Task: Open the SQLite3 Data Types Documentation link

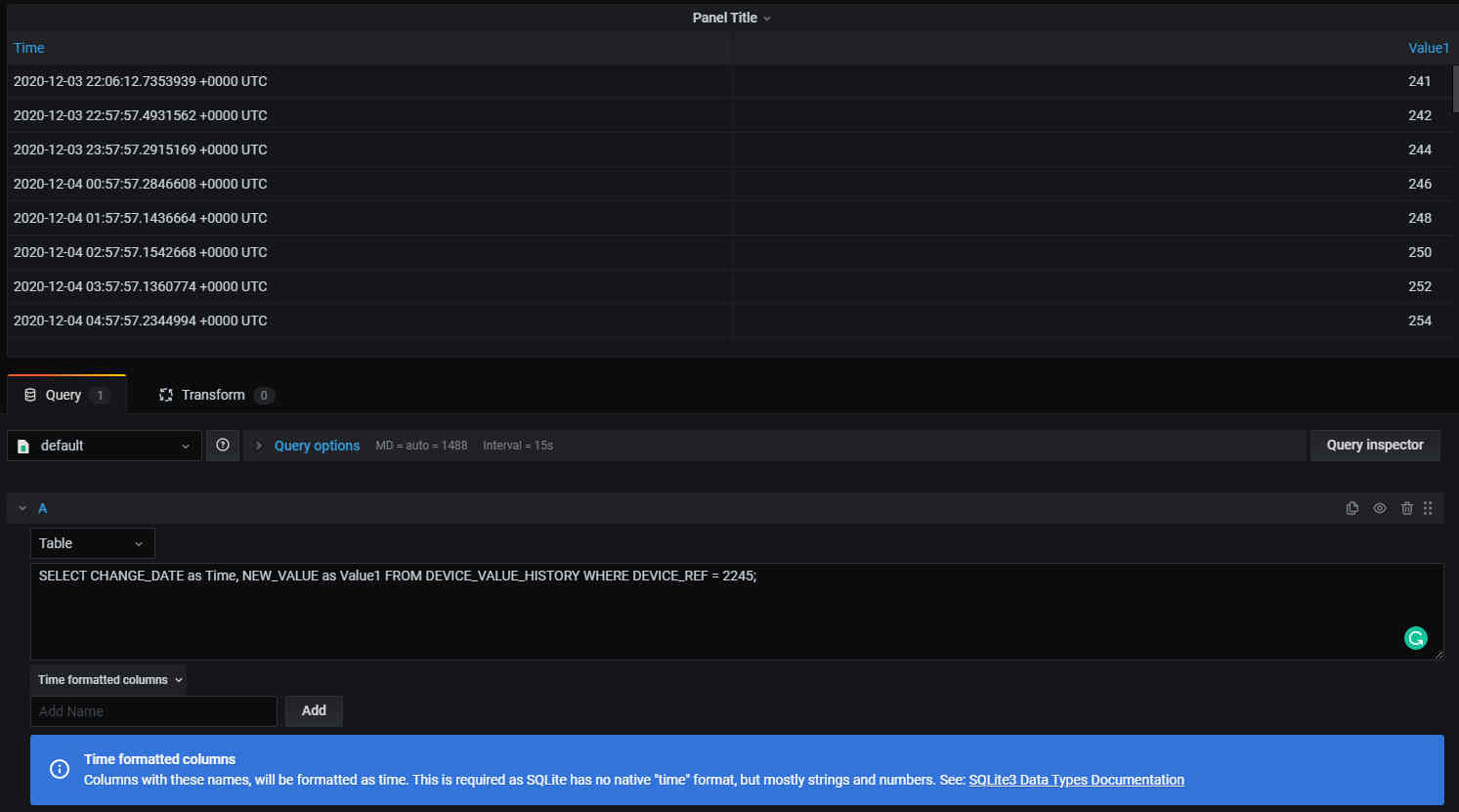Action: tap(1076, 780)
